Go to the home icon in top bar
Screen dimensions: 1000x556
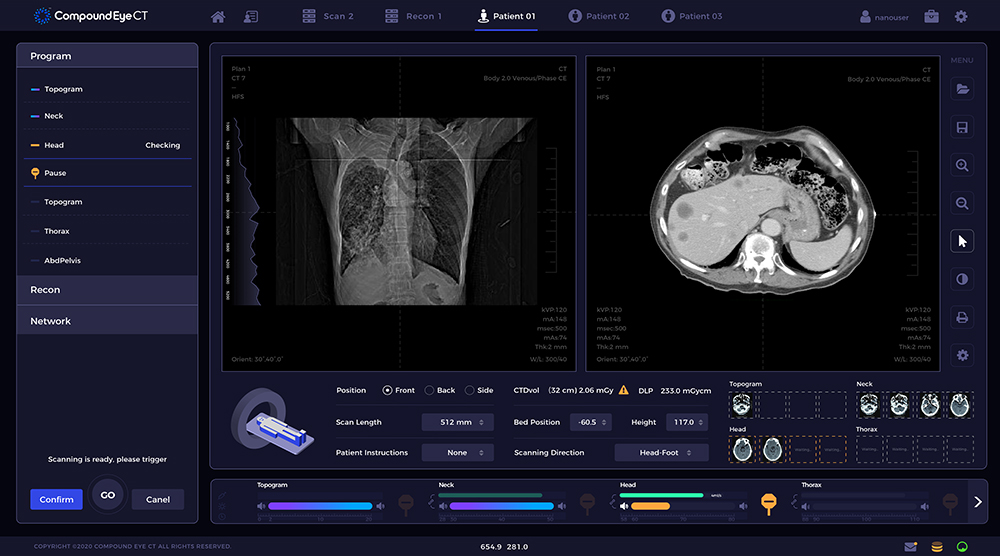(218, 17)
